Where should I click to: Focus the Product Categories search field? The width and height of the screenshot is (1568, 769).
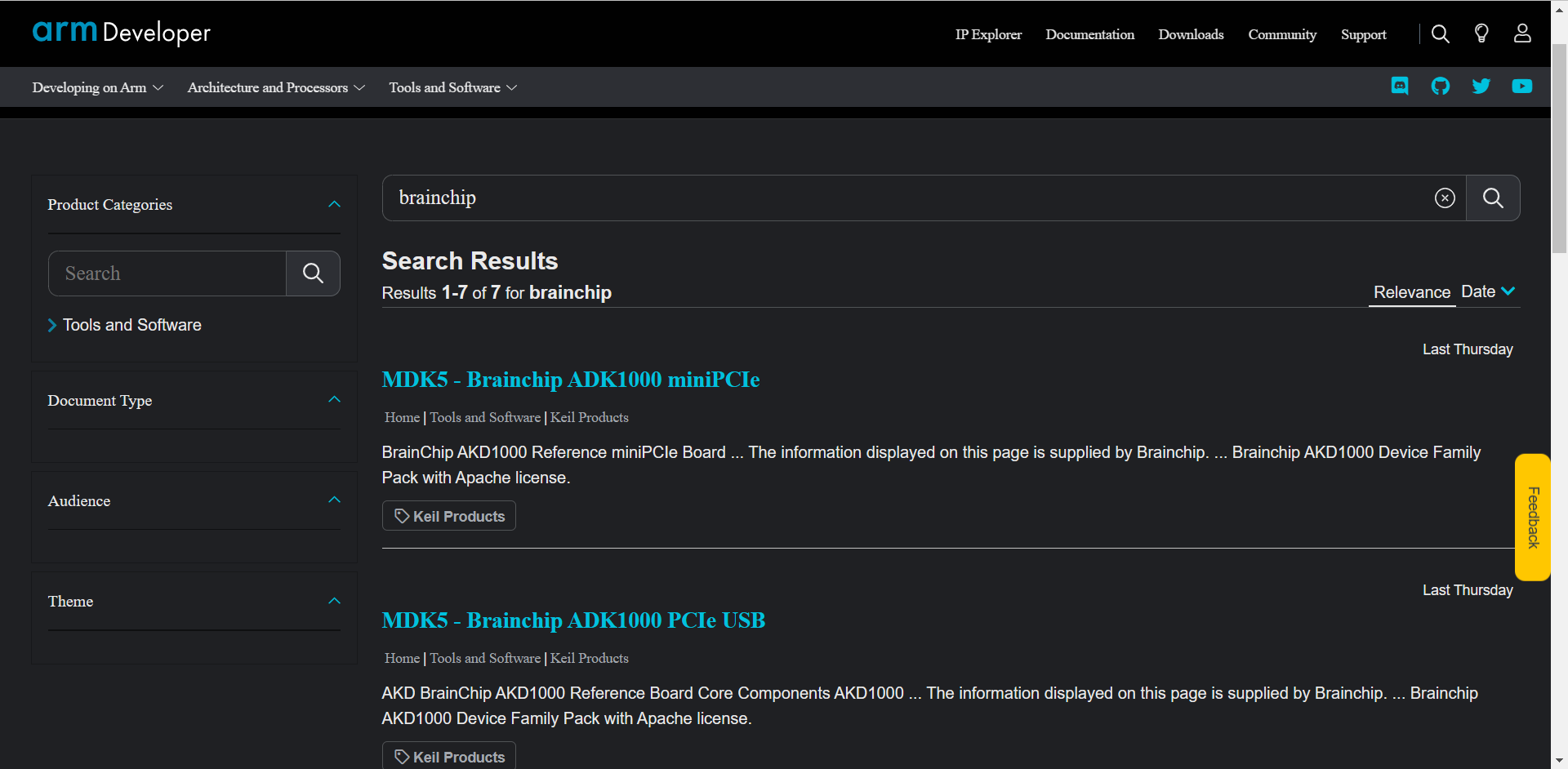point(167,273)
